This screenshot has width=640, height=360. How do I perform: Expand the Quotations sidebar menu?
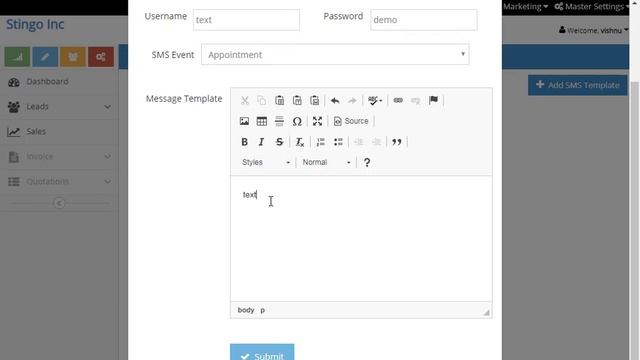click(x=59, y=182)
